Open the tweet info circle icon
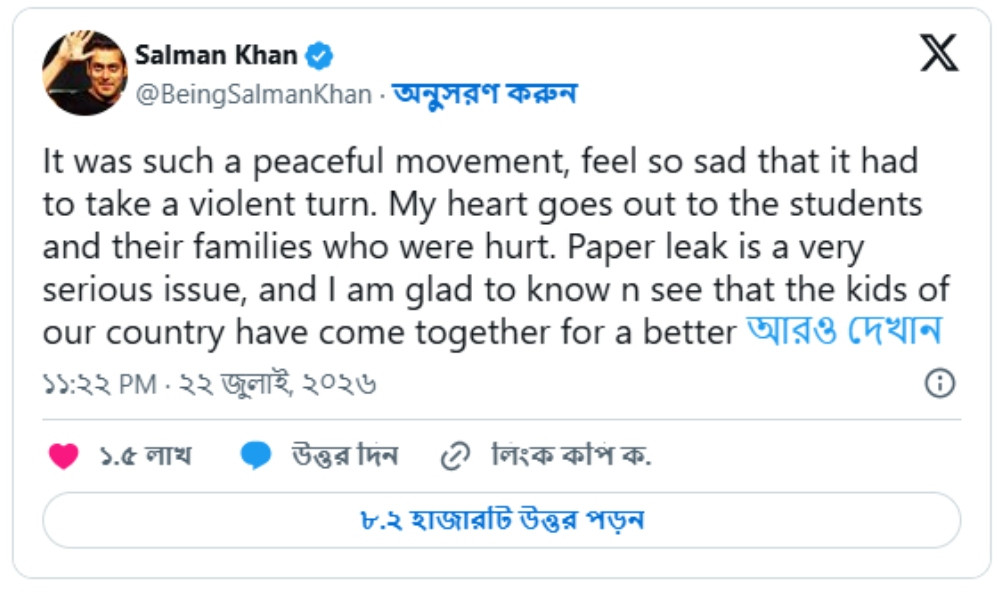Viewport: 1000px width, 600px height. tap(939, 383)
